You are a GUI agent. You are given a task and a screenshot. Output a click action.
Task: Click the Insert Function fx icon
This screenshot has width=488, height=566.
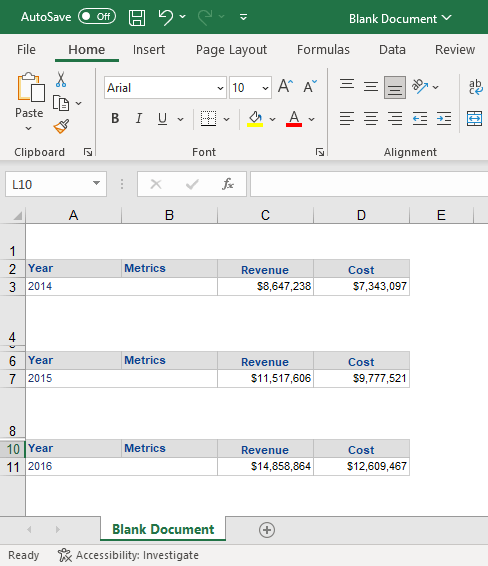point(228,184)
